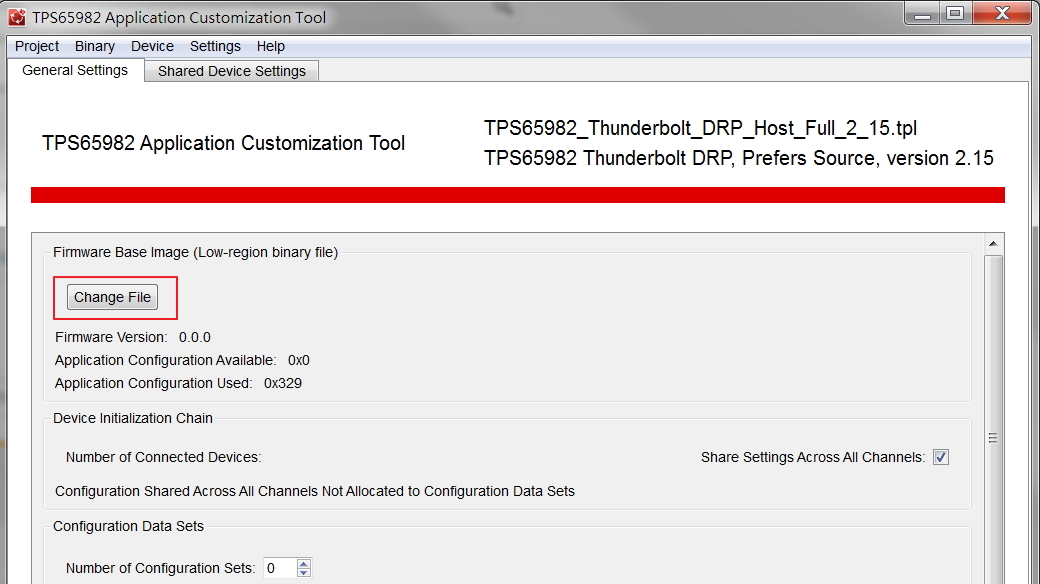This screenshot has height=584, width=1040.
Task: Toggle Share Settings Across All Channels checkbox
Action: pos(941,457)
